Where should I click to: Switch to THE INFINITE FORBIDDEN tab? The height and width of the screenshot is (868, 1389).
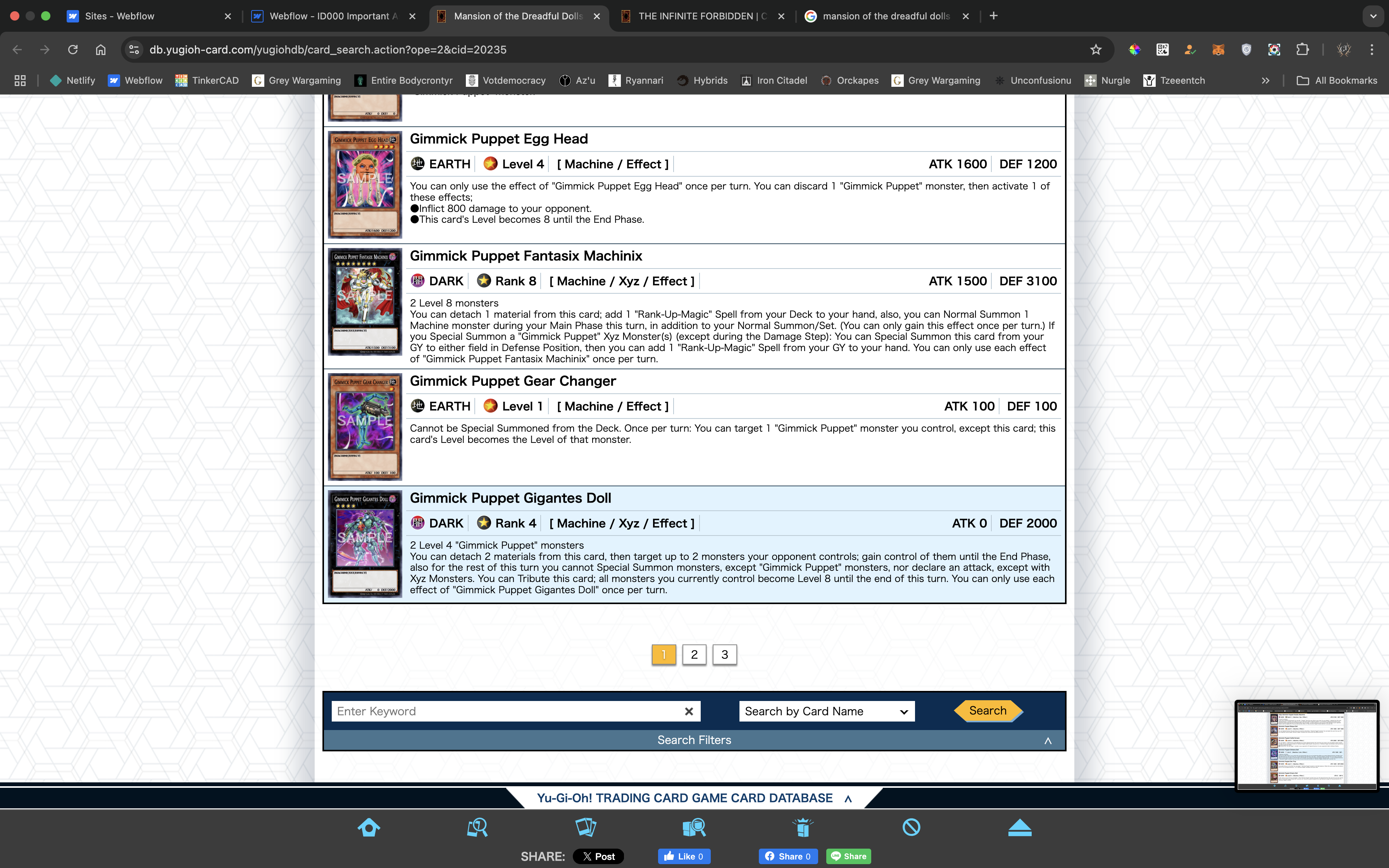[701, 16]
